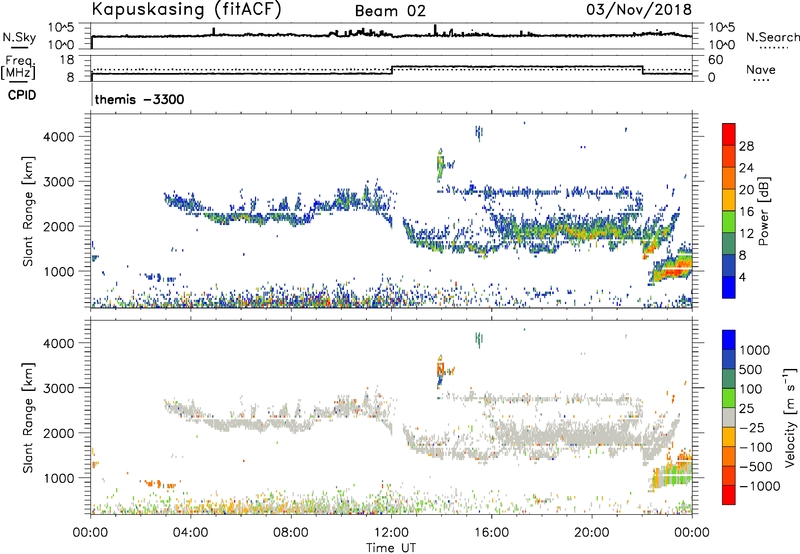Click the noise spike near 14:00 in sky noise panel
800x554 pixels.
coord(435,30)
